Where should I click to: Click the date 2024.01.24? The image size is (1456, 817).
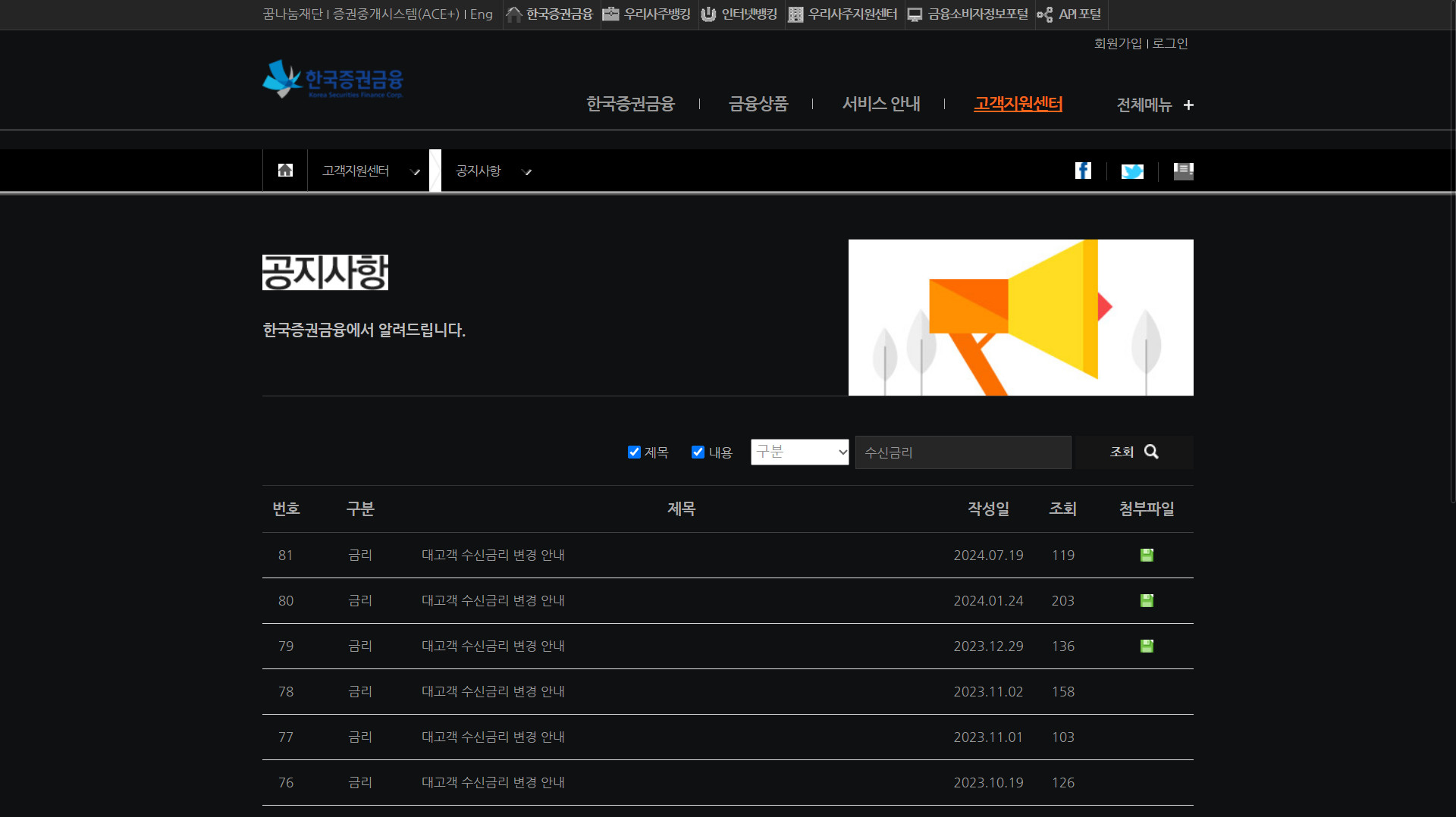click(x=988, y=601)
